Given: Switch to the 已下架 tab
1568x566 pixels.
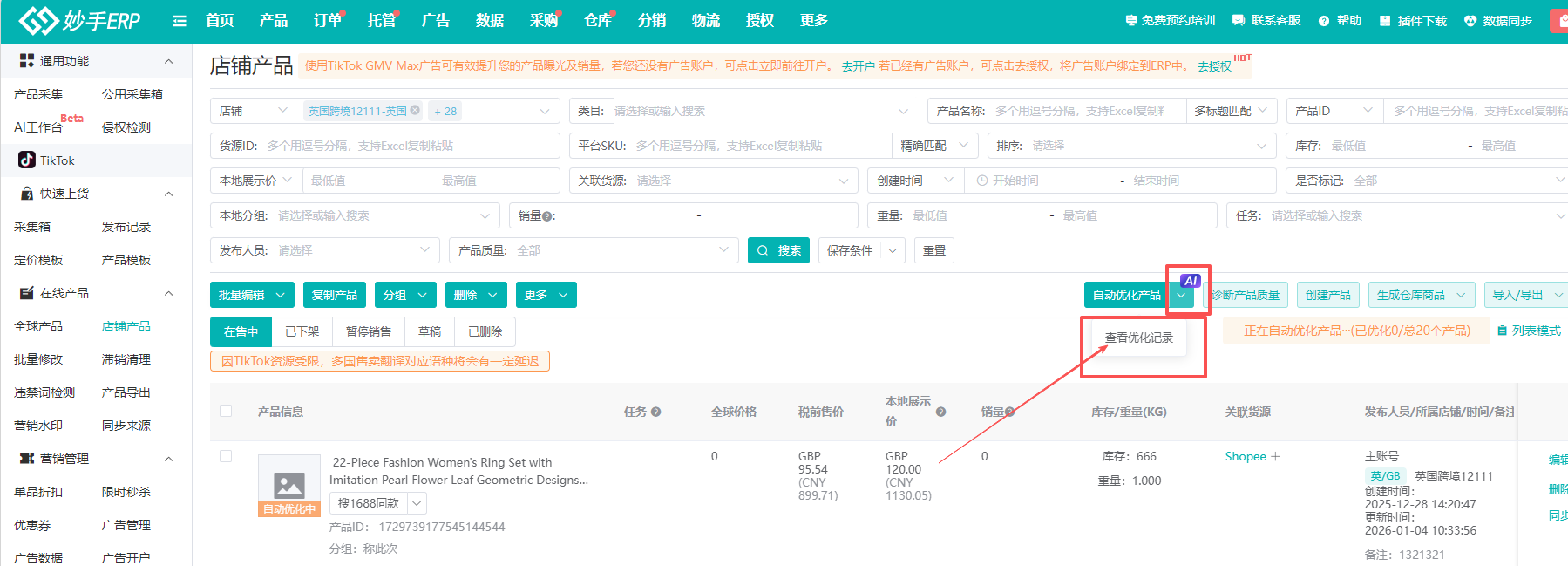Looking at the screenshot, I should click(302, 331).
